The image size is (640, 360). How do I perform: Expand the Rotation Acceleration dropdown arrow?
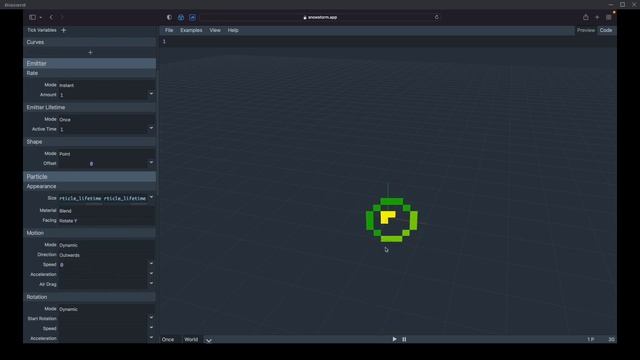151,338
